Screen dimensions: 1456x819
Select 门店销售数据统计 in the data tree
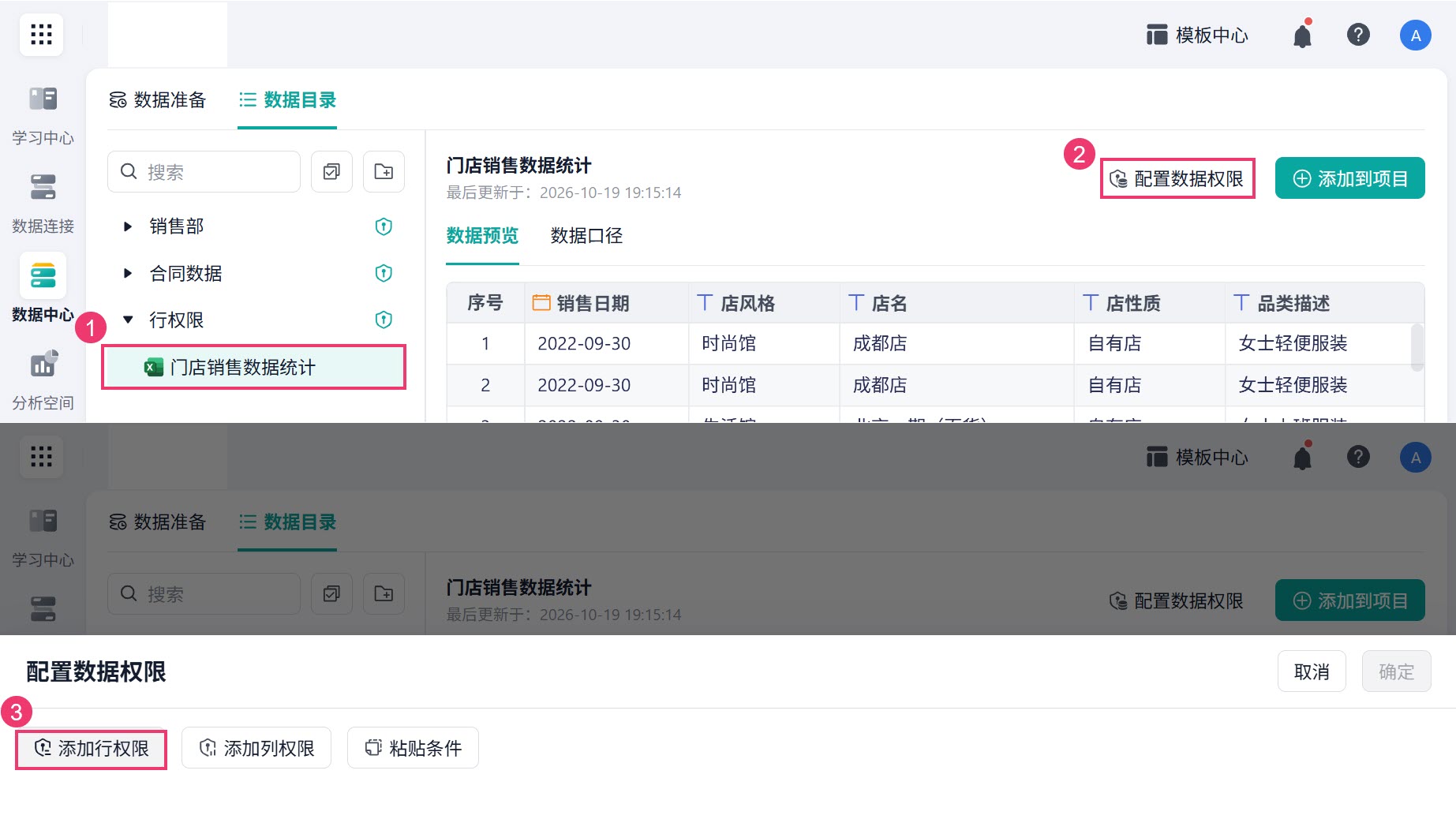(253, 367)
